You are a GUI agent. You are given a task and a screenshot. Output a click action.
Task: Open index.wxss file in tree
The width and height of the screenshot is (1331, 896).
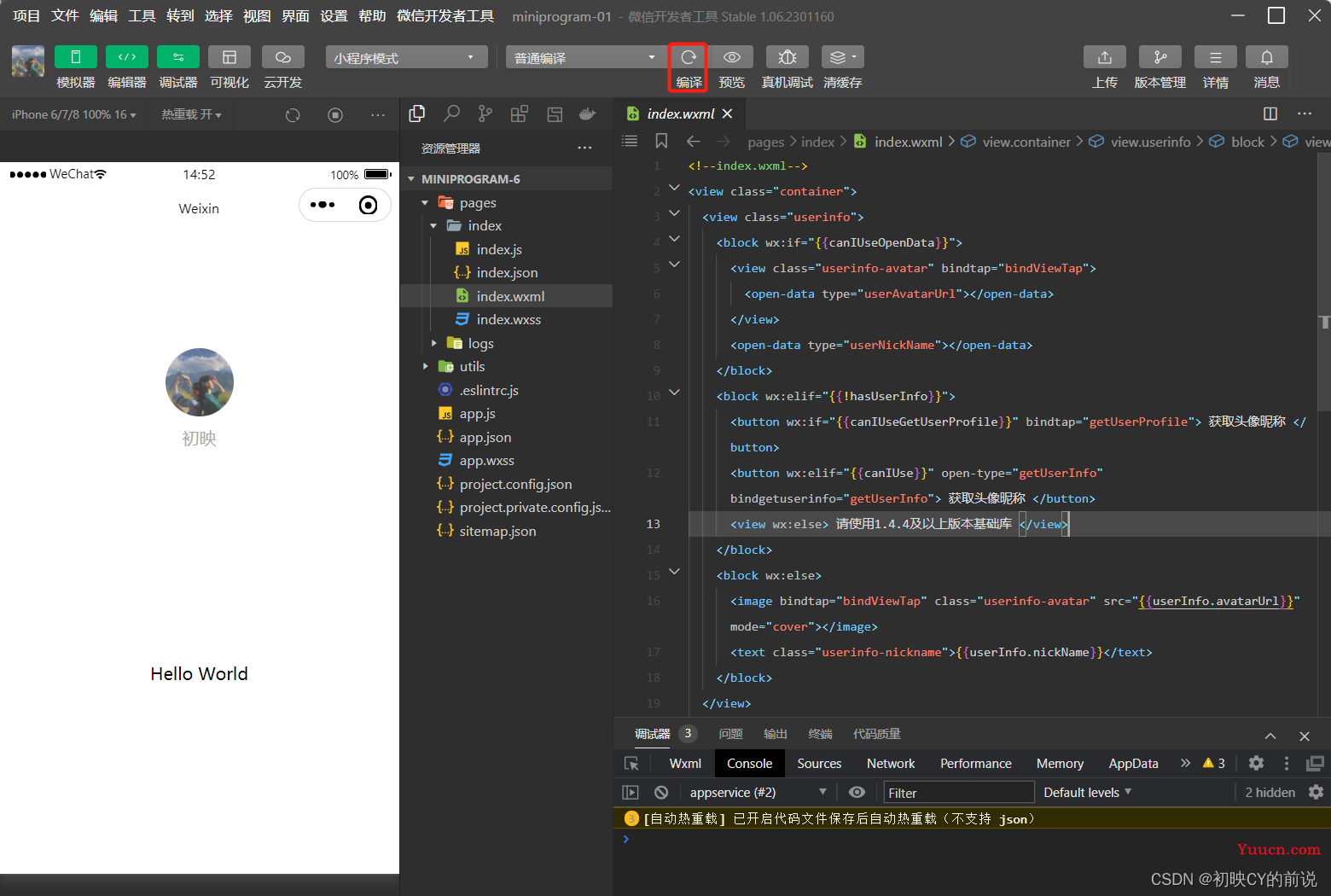[509, 319]
